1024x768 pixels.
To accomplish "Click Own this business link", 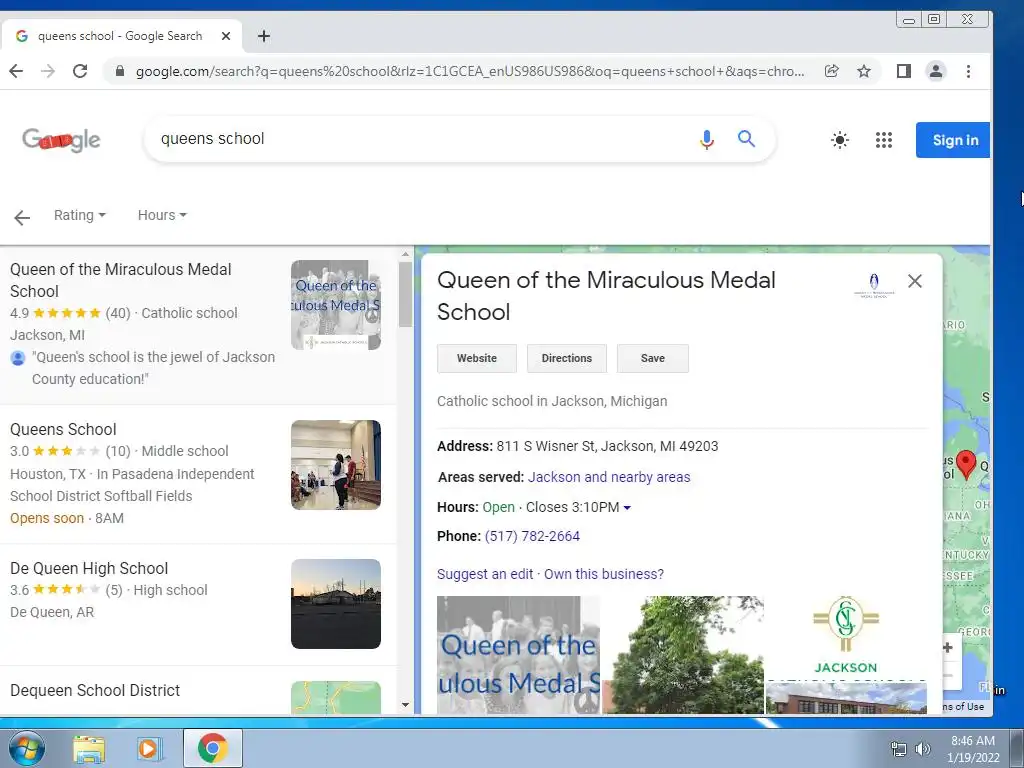I will 604,574.
